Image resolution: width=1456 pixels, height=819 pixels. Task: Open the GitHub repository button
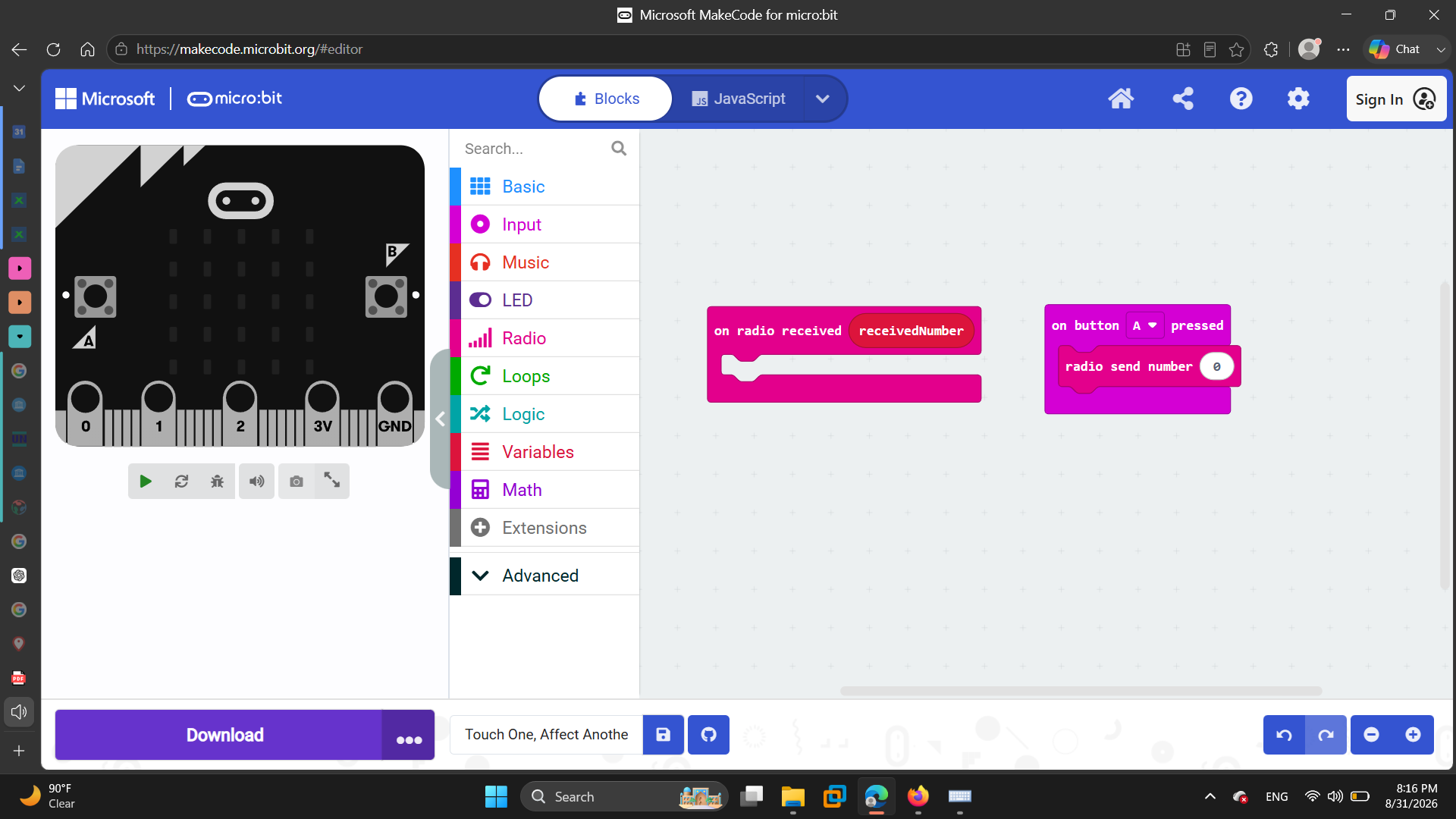point(708,734)
